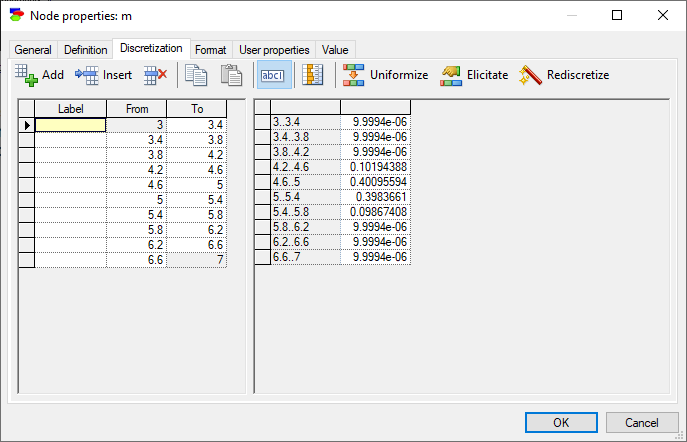The image size is (687, 442).
Task: Copy the selected cells icon
Action: [196, 75]
